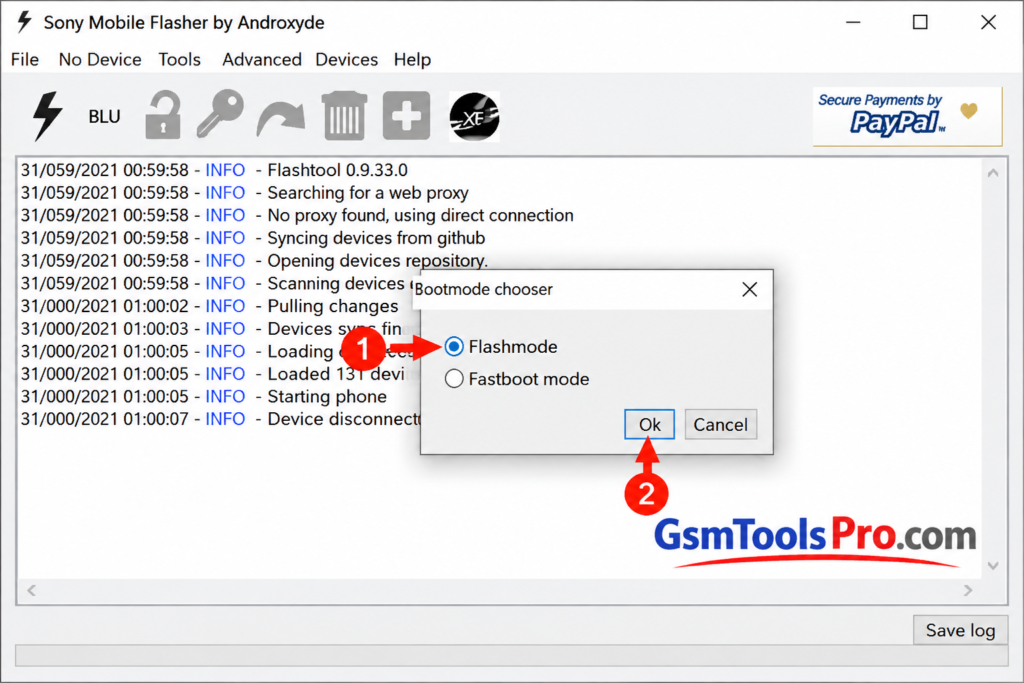The height and width of the screenshot is (683, 1024).
Task: Click the progress bar at the bottom
Action: click(511, 656)
